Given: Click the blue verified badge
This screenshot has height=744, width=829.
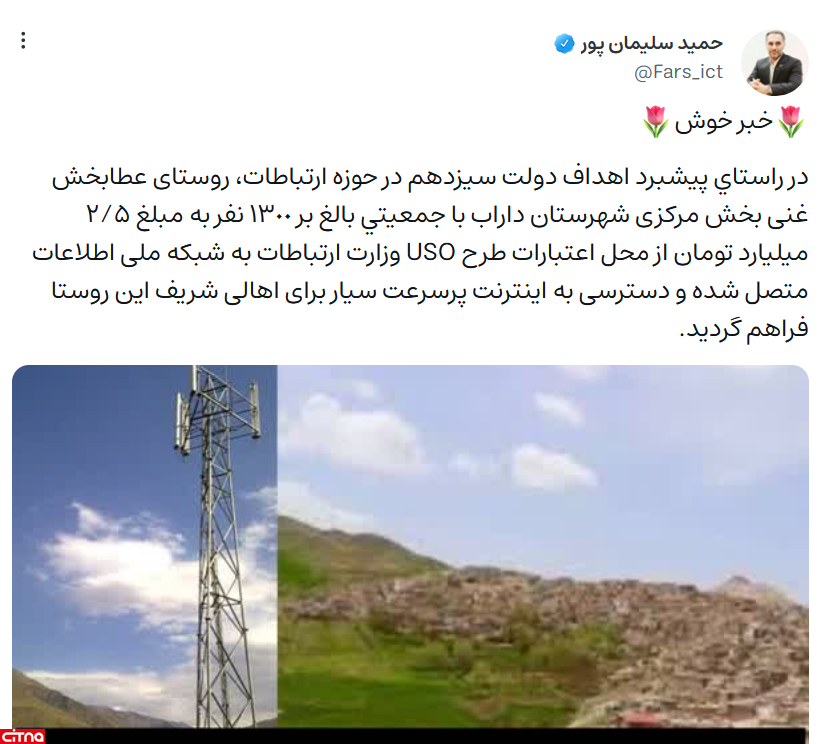Looking at the screenshot, I should click(x=564, y=43).
